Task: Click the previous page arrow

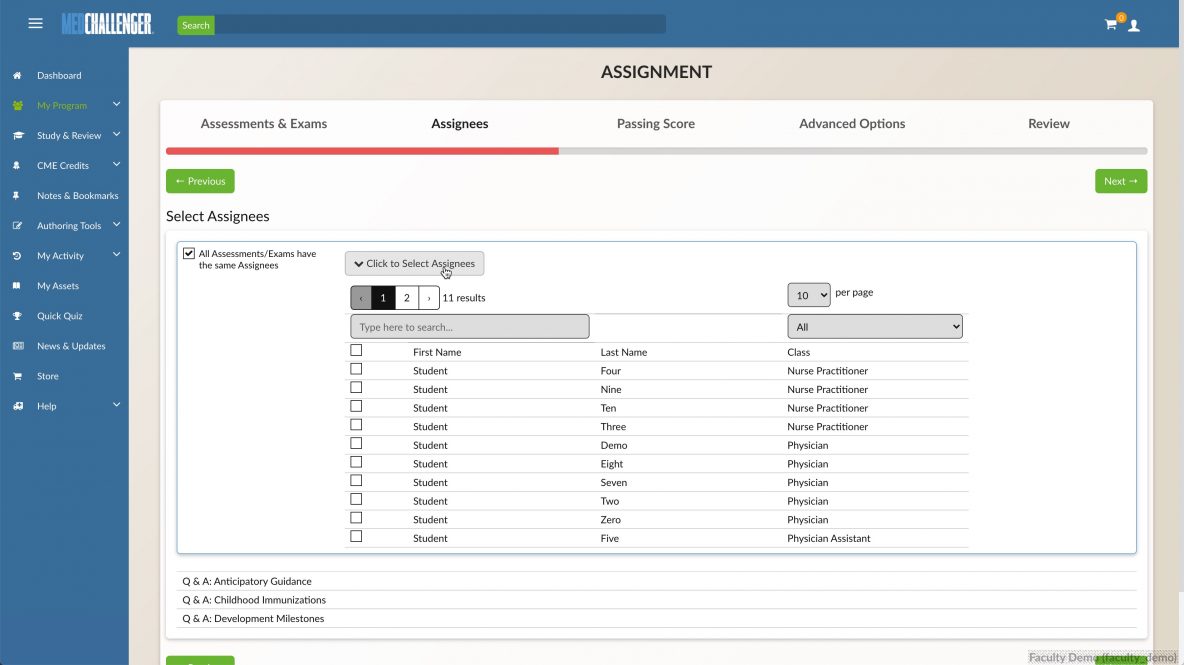Action: tap(361, 298)
